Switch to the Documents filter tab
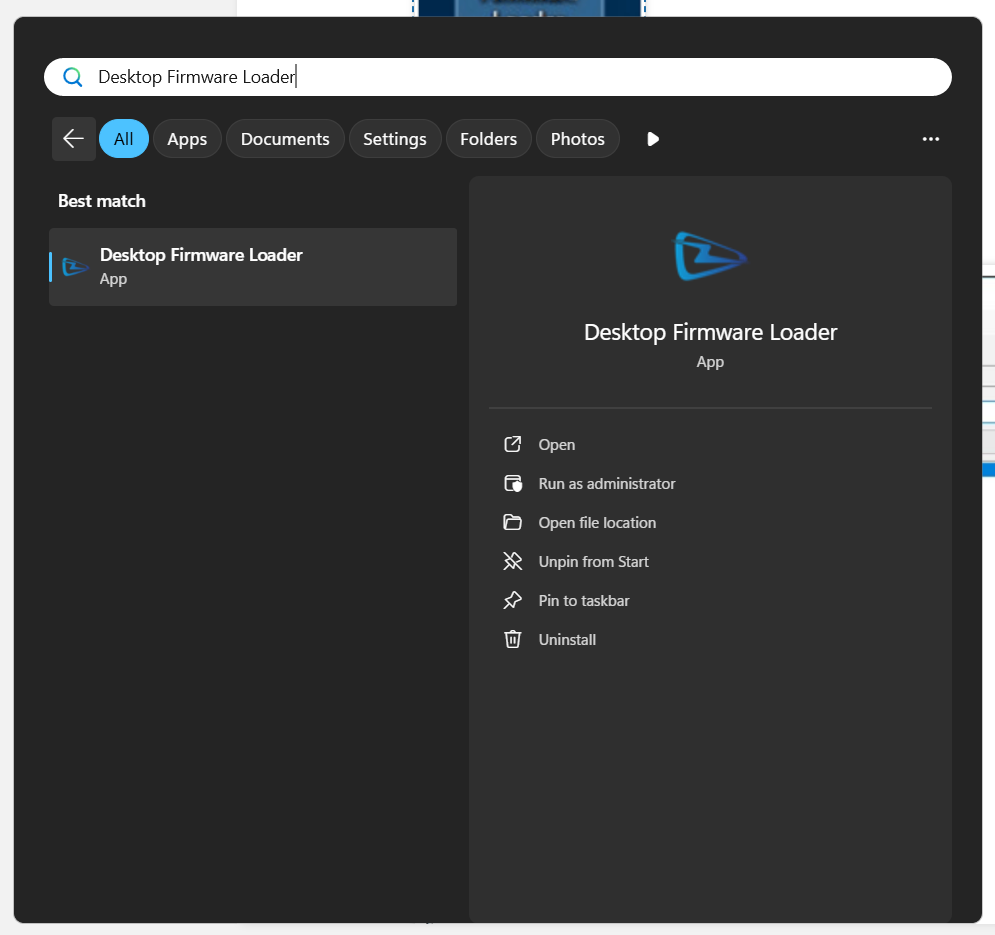995x935 pixels. [285, 138]
